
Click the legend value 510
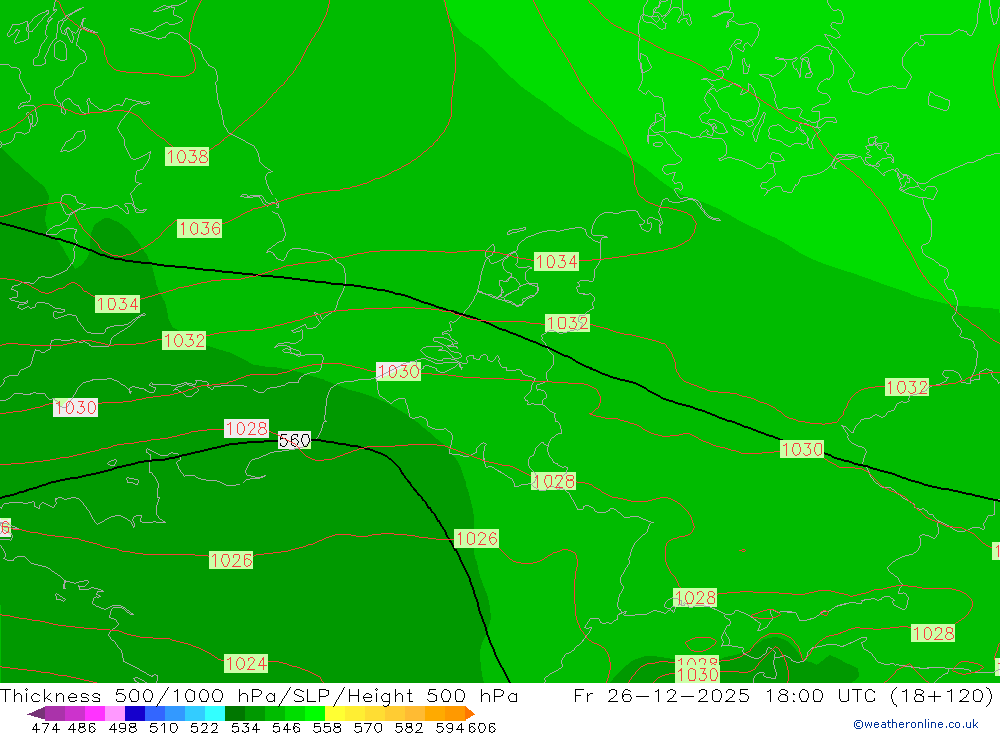tap(163, 727)
